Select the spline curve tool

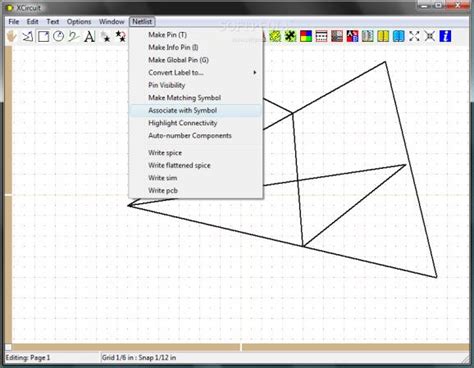74,36
